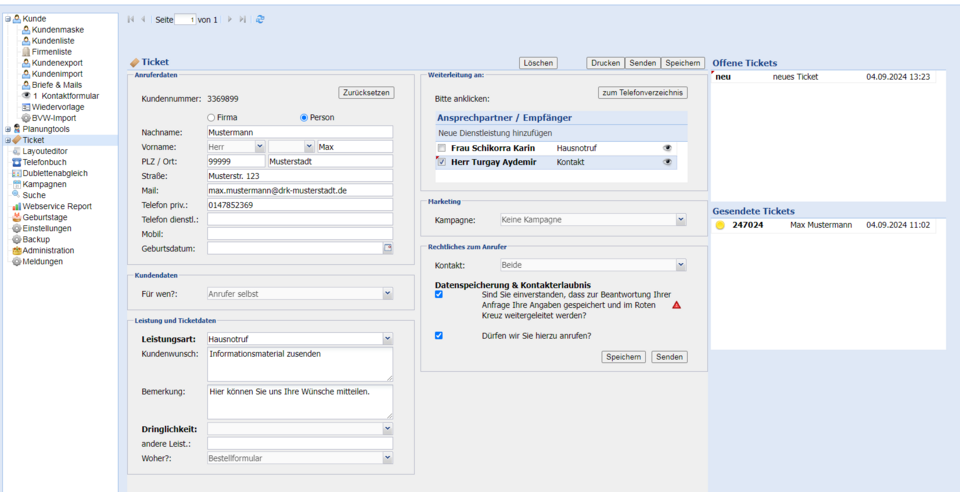This screenshot has height=492, width=960.
Task: Open Kundenexport in the sidebar tree
Action: coord(57,62)
